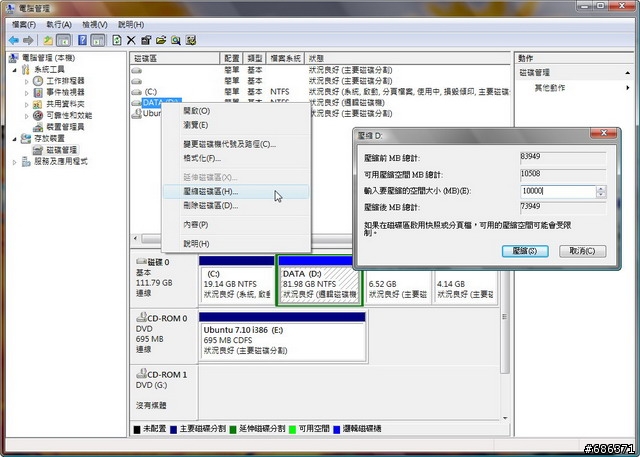Expand the 共用資料夾 node arrow

(27, 104)
